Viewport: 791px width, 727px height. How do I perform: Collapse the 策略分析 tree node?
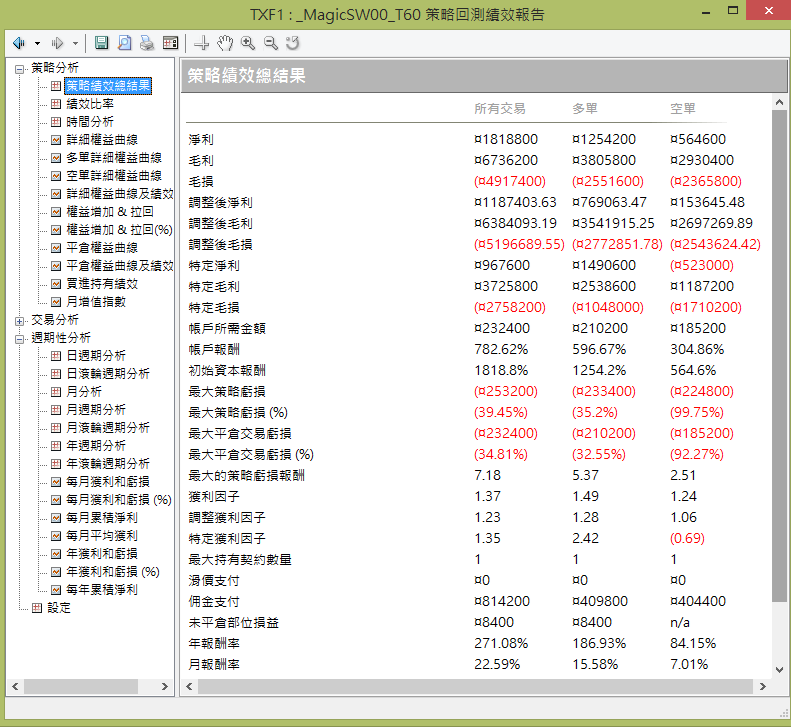click(19, 69)
